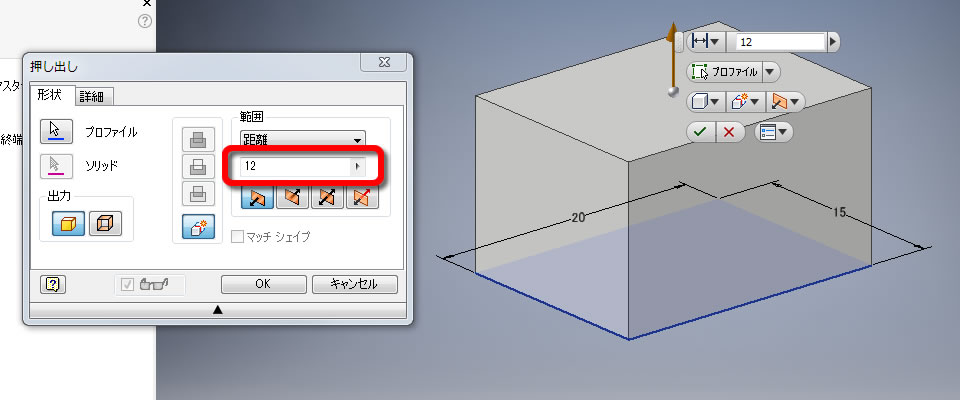Select asymmetric extrude direction icon
This screenshot has height=400, width=960.
(x=362, y=197)
